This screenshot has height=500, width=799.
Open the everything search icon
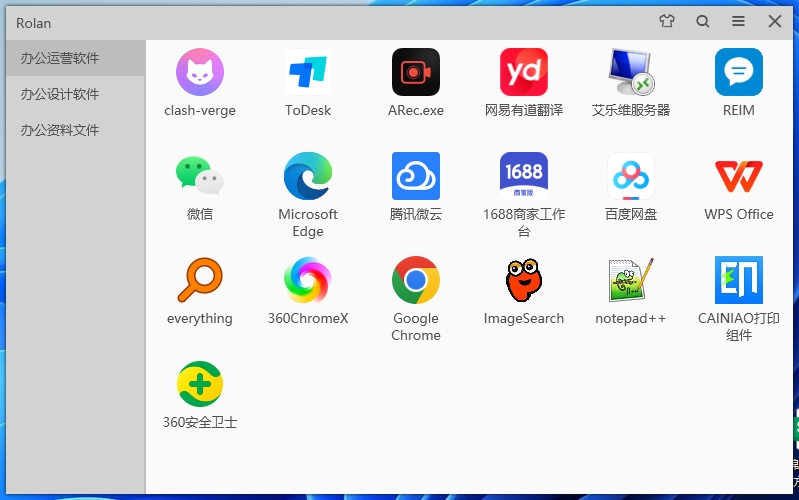click(200, 280)
